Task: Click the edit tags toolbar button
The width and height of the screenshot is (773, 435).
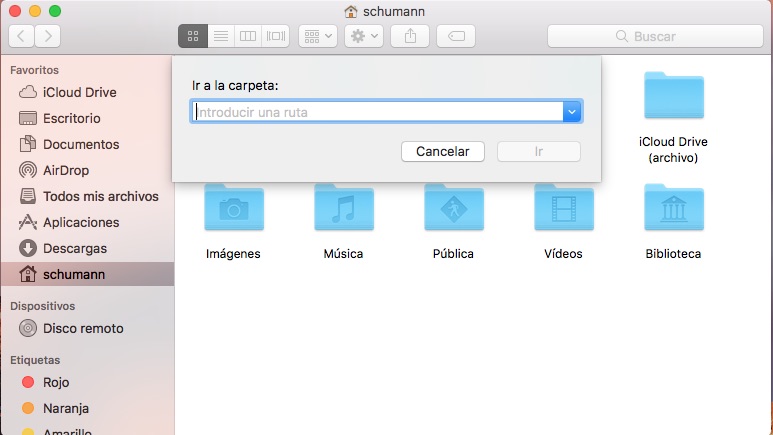Action: point(456,36)
